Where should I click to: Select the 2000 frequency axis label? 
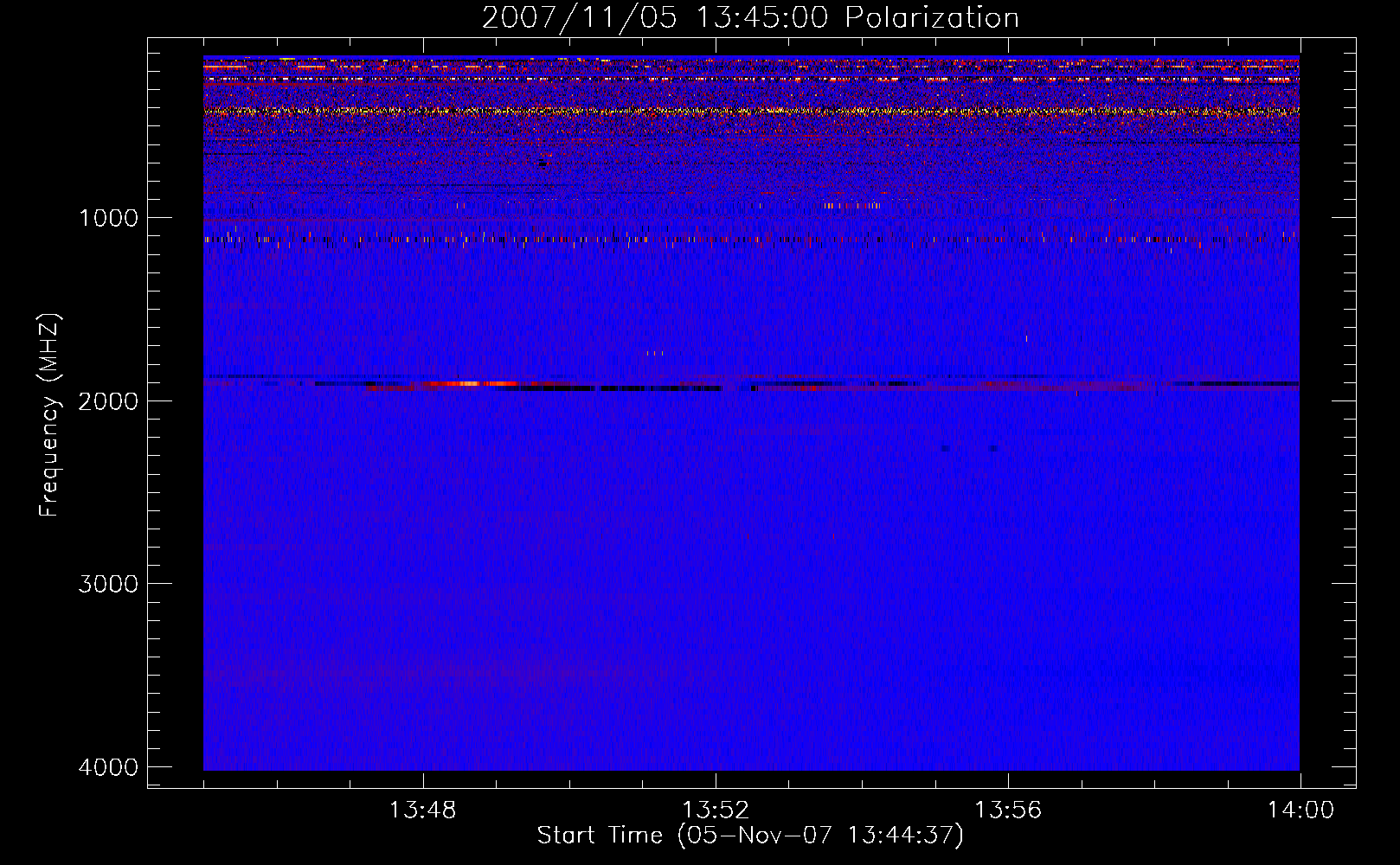tap(108, 400)
